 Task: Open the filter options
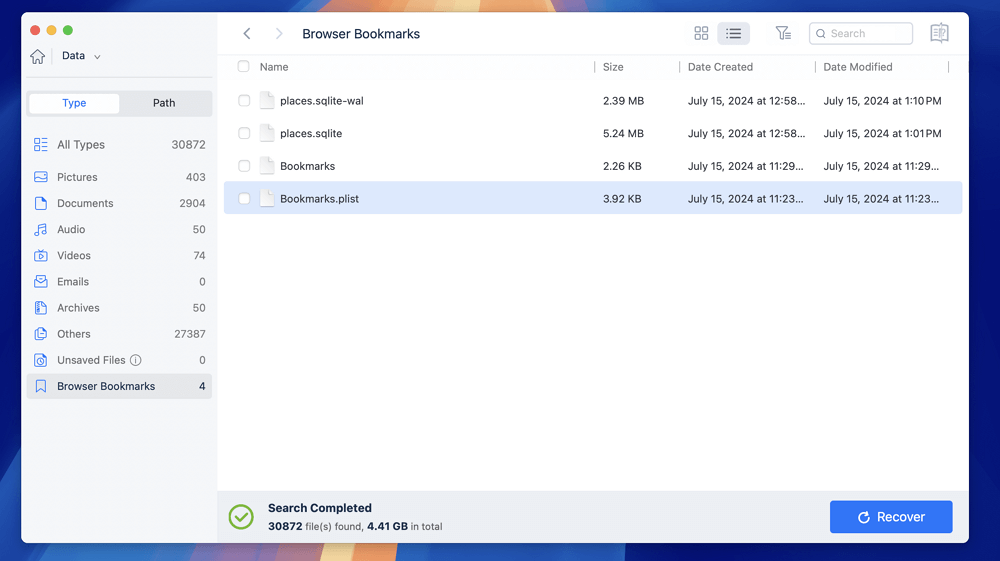point(783,33)
